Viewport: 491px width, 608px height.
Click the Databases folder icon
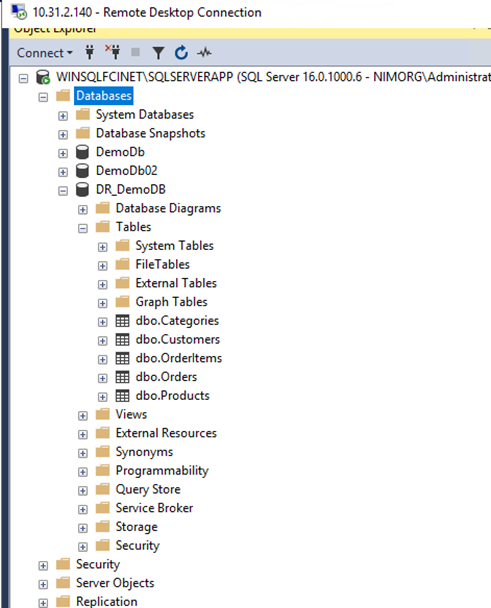(x=63, y=95)
